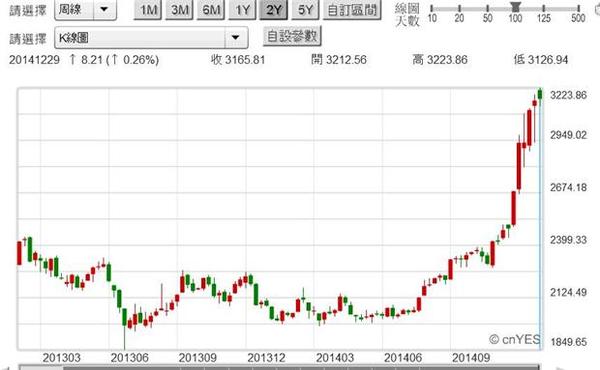This screenshot has height=370, width=600.
Task: Click the date text 20141229
Action: click(x=34, y=60)
